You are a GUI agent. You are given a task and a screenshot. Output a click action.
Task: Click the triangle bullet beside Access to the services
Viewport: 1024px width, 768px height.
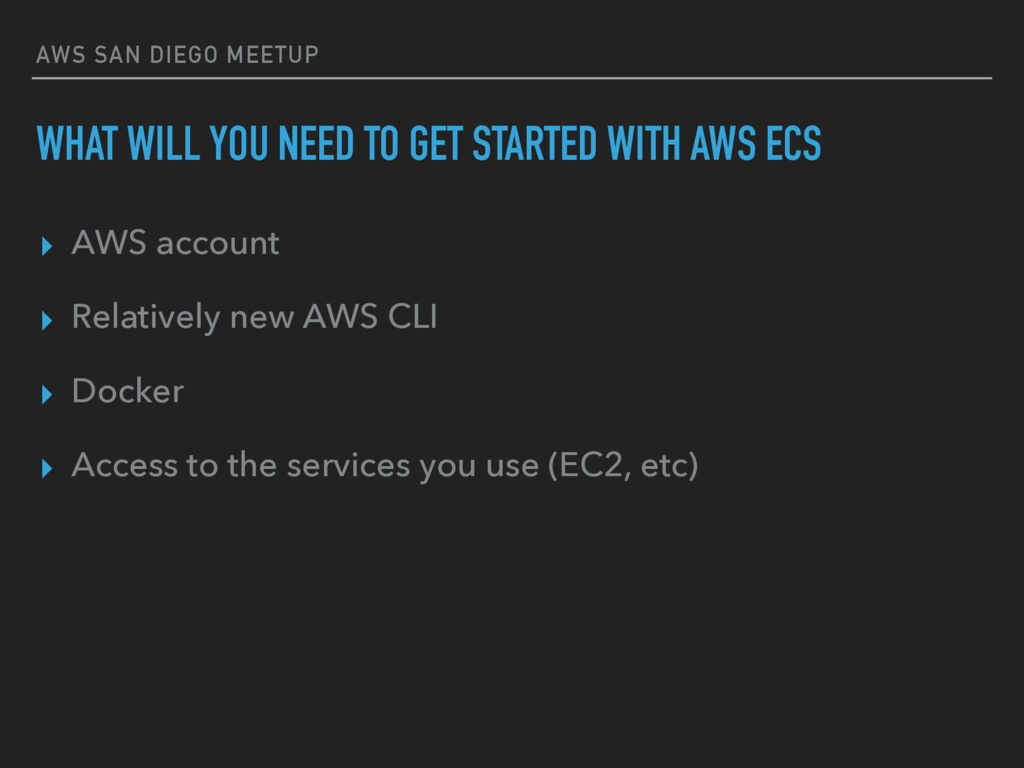tap(46, 468)
